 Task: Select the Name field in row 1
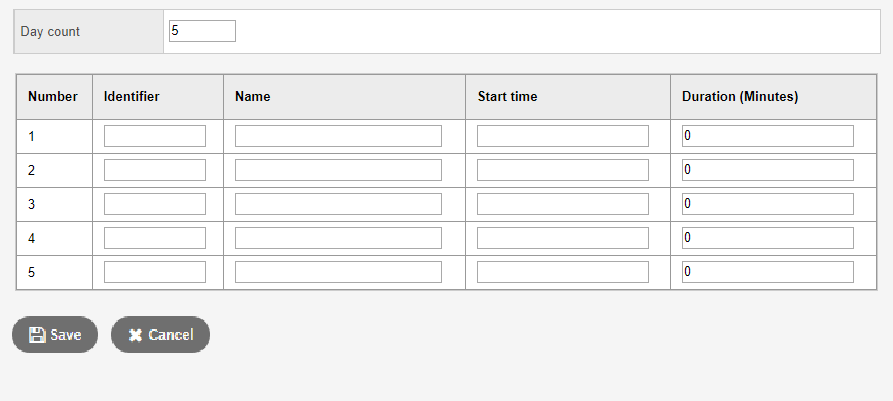point(338,136)
